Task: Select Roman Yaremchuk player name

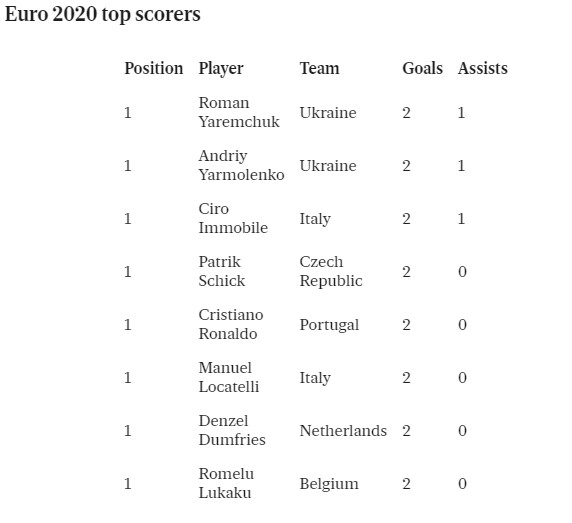Action: coord(239,112)
